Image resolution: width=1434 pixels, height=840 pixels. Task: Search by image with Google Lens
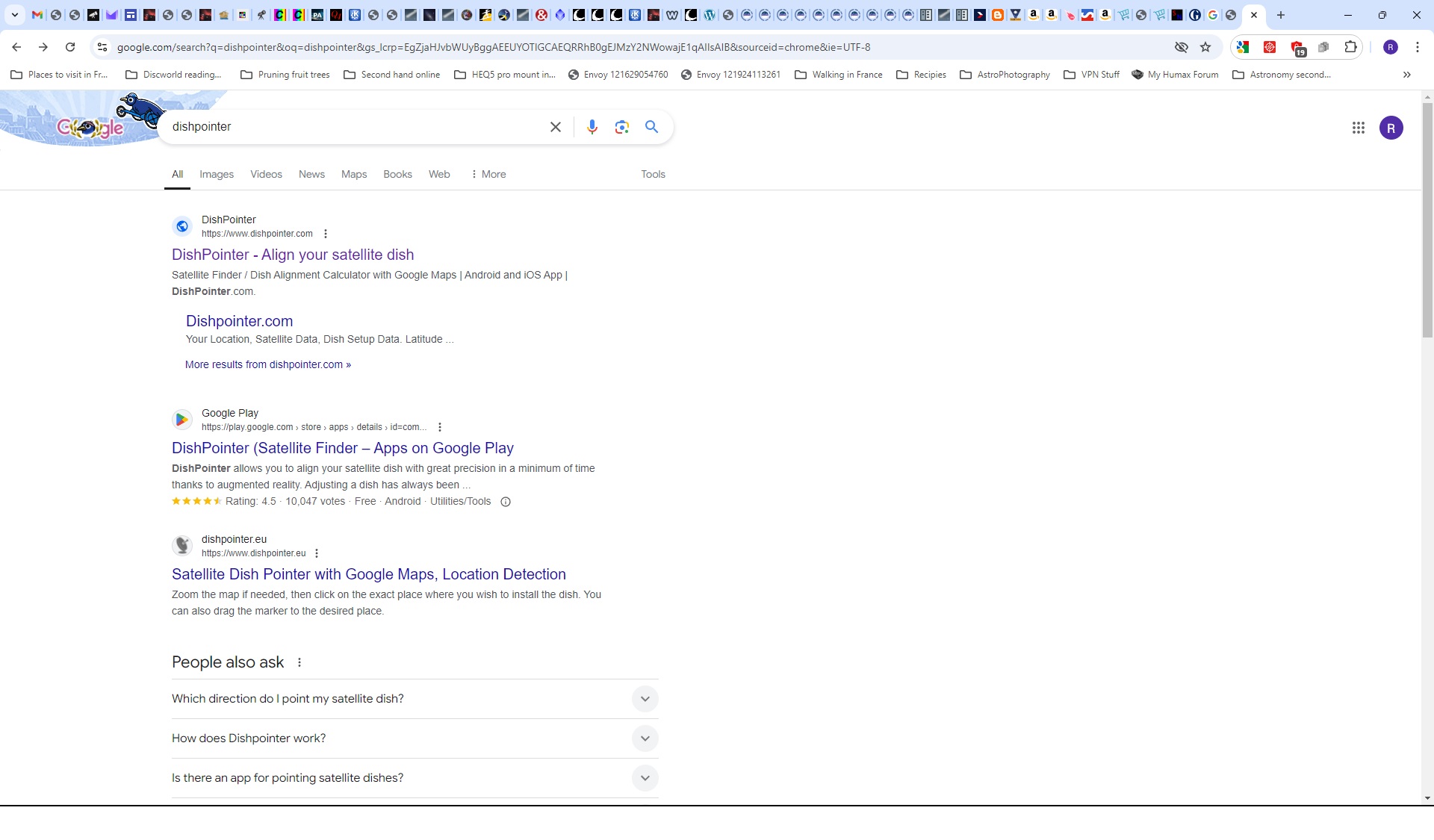click(x=622, y=127)
